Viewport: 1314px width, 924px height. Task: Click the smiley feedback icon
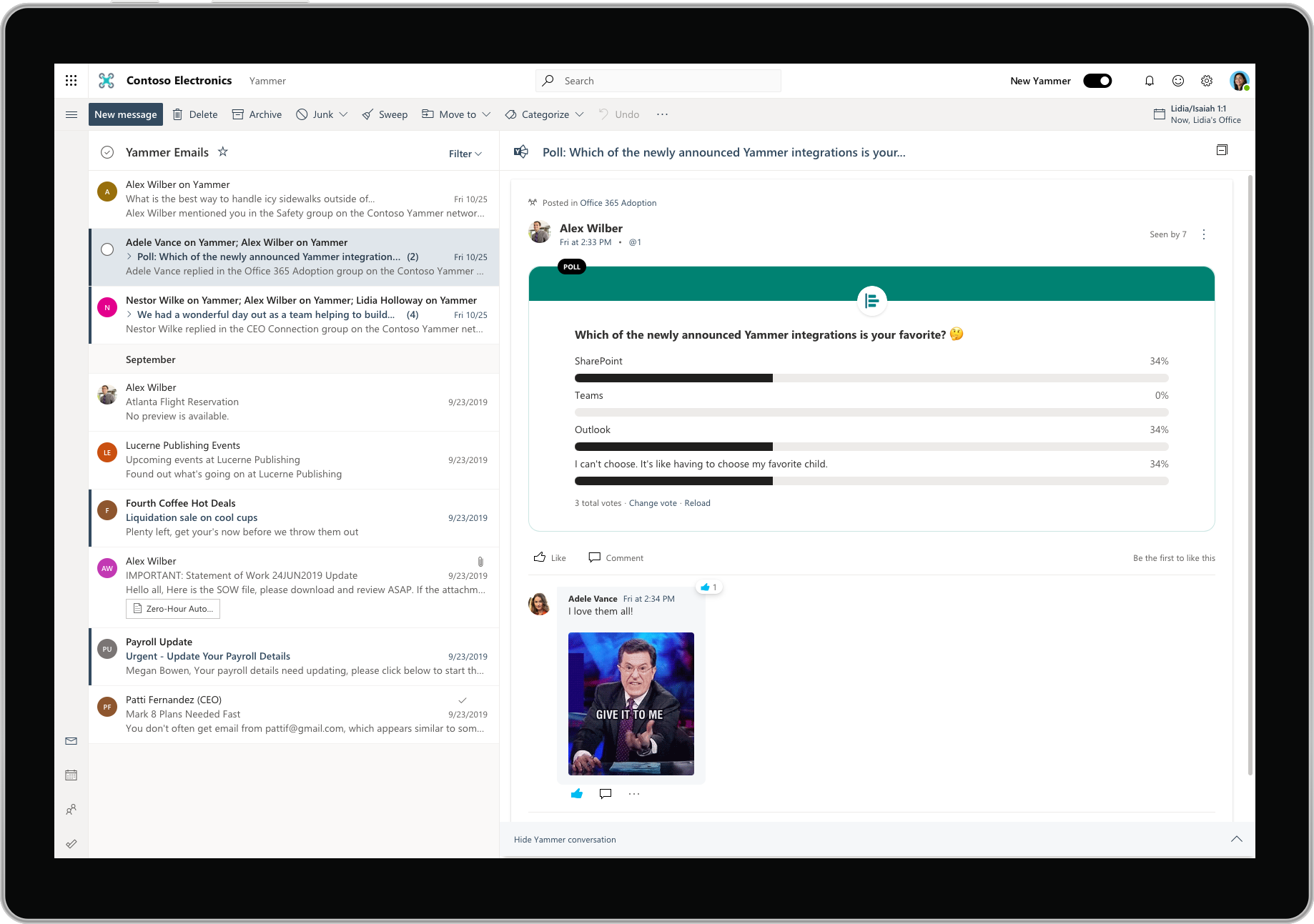tap(1177, 81)
